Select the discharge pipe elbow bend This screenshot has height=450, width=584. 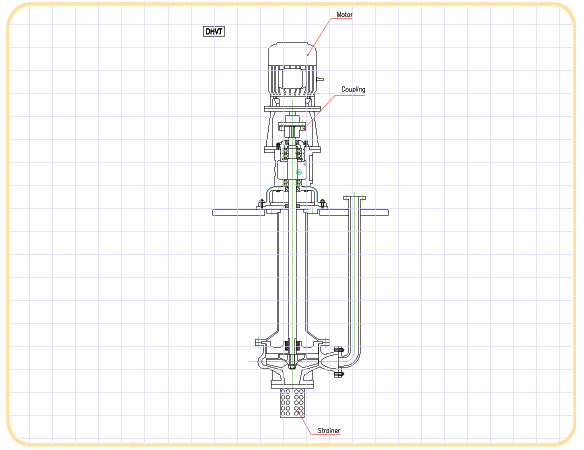pos(352,356)
